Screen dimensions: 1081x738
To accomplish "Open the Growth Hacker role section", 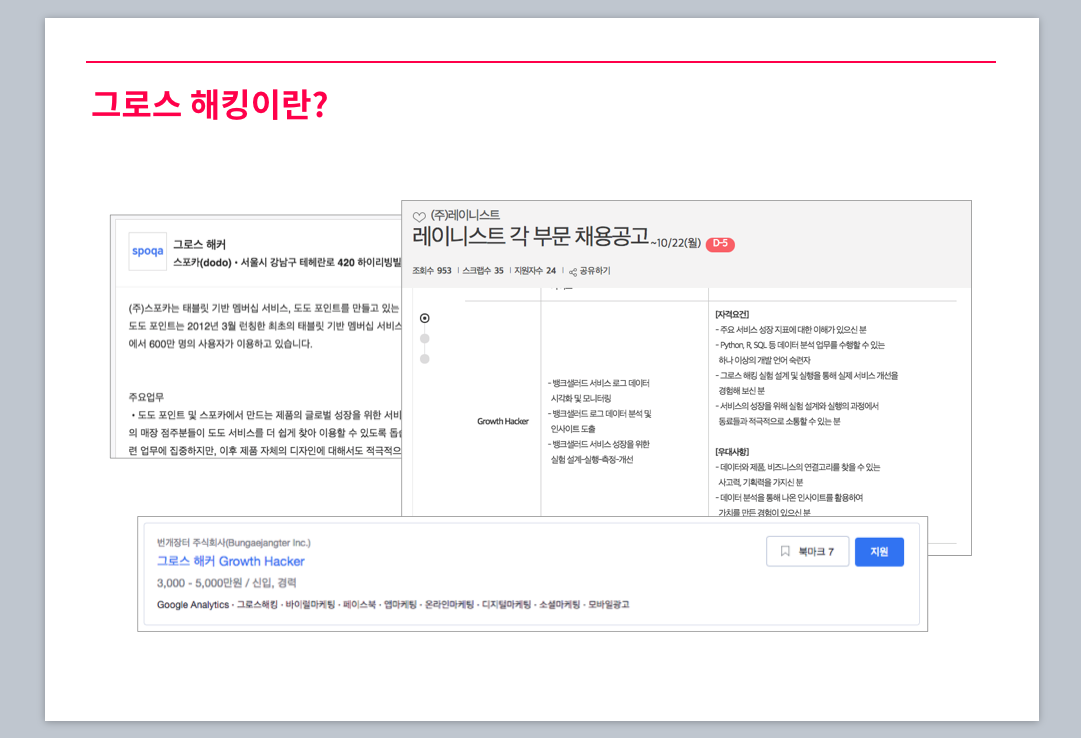I will tap(501, 421).
